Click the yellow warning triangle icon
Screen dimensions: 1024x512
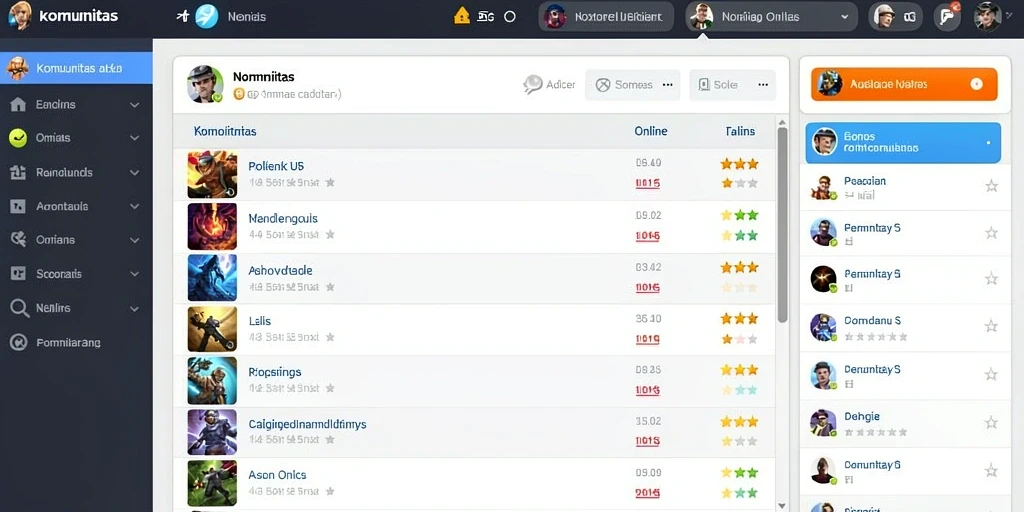(462, 16)
